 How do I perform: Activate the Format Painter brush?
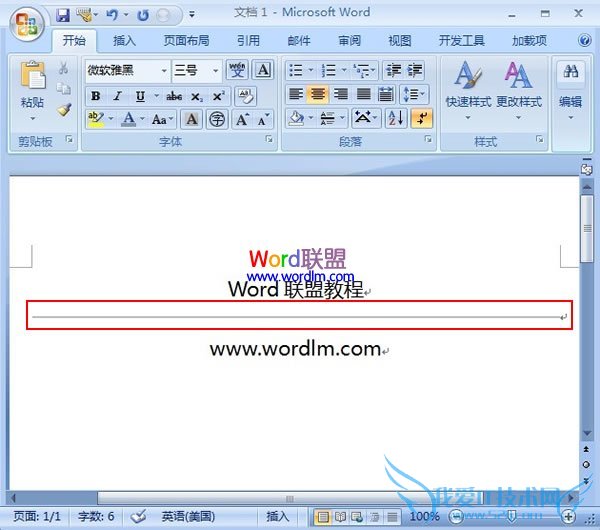coord(64,109)
